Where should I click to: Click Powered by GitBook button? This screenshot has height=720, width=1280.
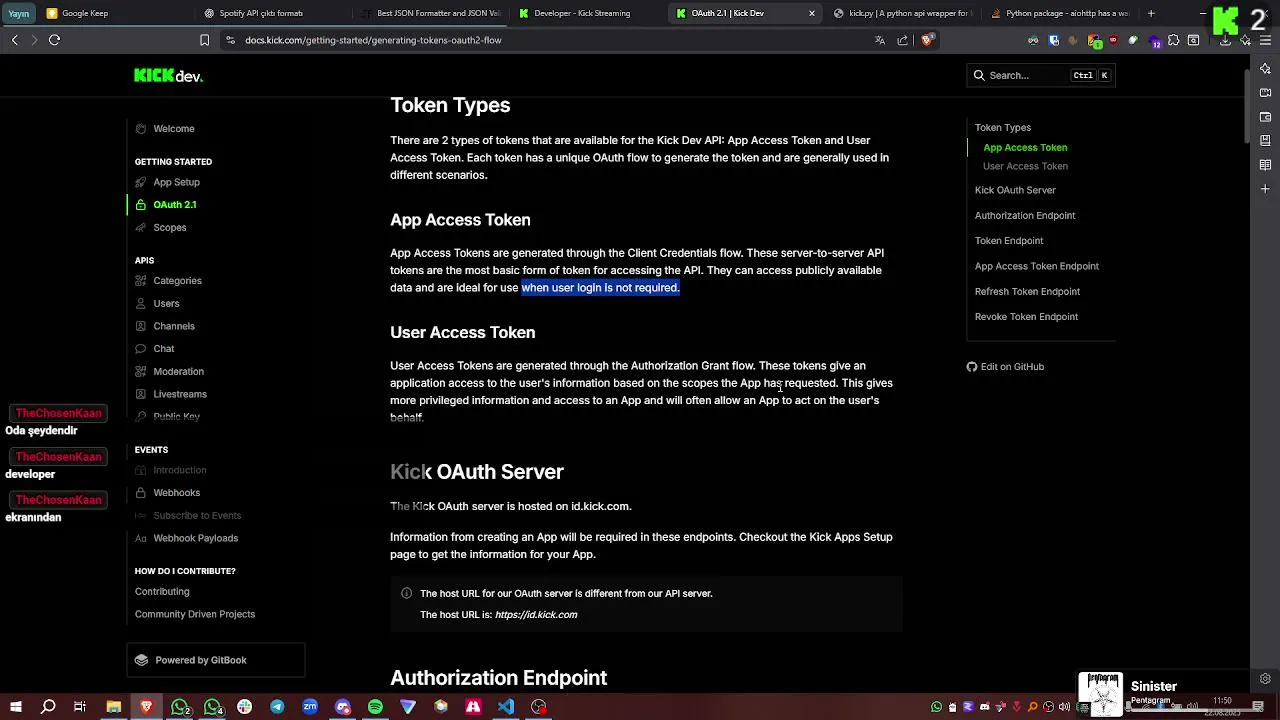215,660
